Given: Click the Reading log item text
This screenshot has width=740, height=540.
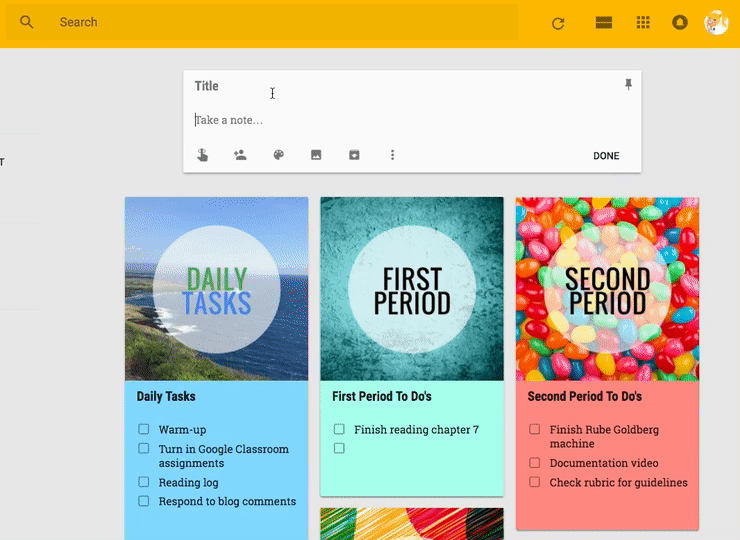Looking at the screenshot, I should pyautogui.click(x=188, y=483).
